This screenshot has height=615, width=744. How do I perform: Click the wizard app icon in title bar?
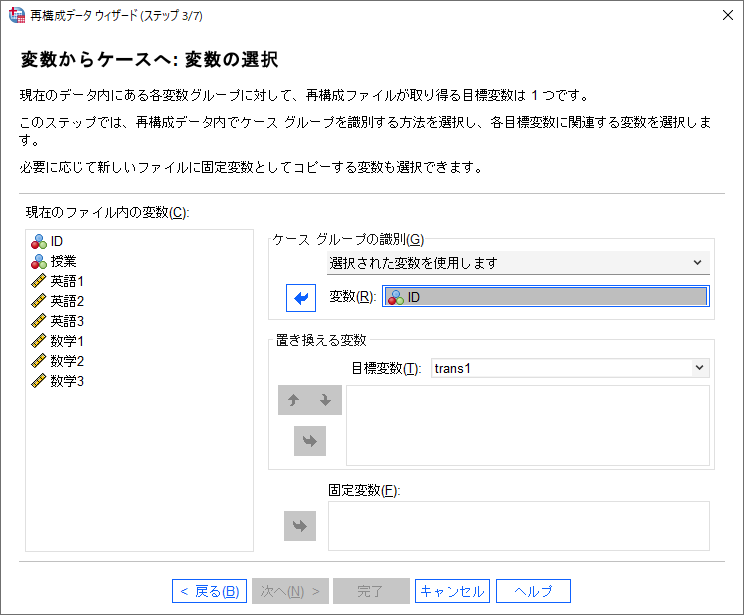17,16
